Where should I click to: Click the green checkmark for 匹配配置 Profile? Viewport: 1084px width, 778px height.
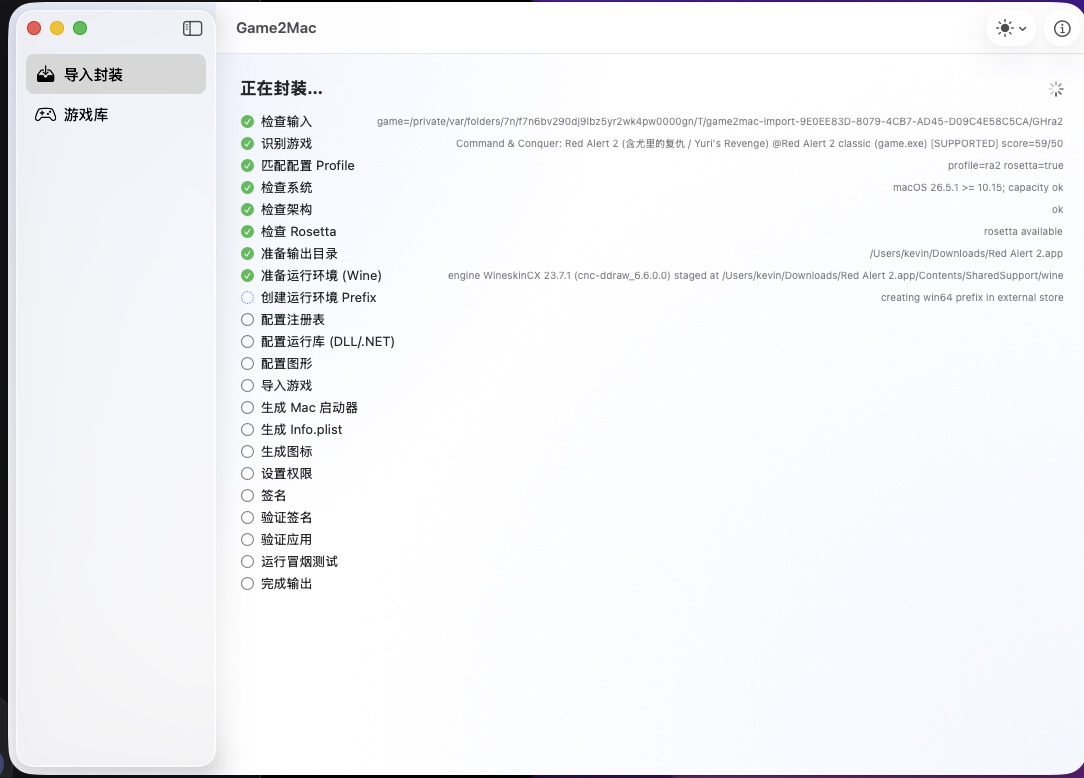click(247, 166)
